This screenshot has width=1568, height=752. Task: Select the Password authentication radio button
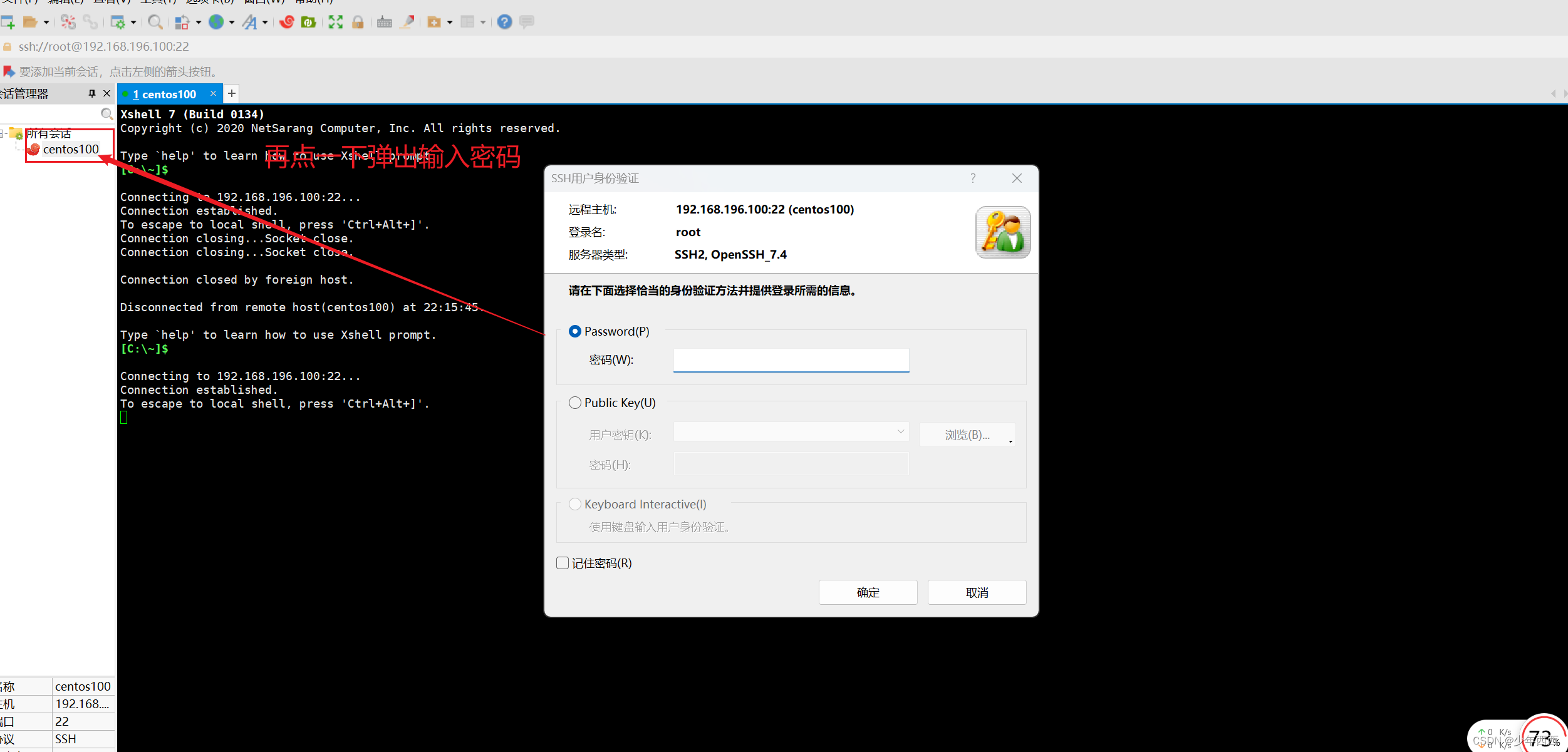coord(574,331)
